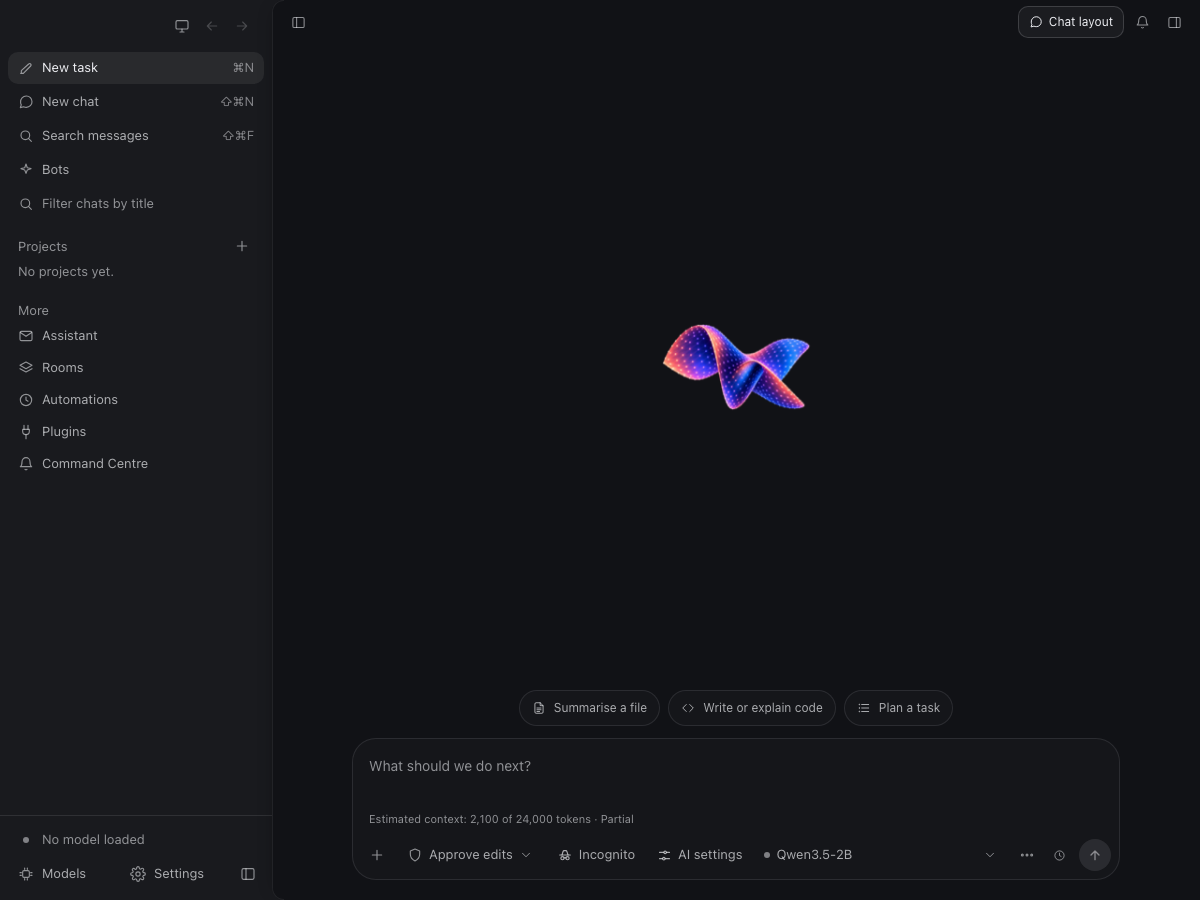Open Rooms in the sidebar
Image resolution: width=1200 pixels, height=900 pixels.
pyautogui.click(x=136, y=368)
